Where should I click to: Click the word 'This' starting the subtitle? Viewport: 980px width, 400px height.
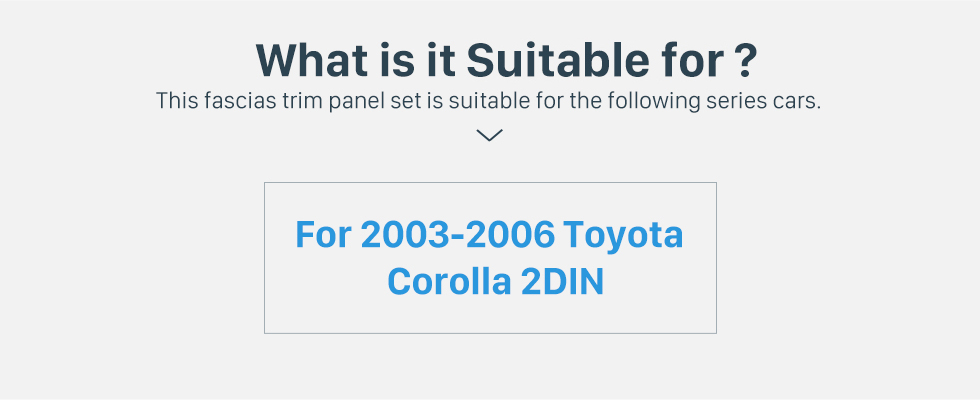coord(177,101)
